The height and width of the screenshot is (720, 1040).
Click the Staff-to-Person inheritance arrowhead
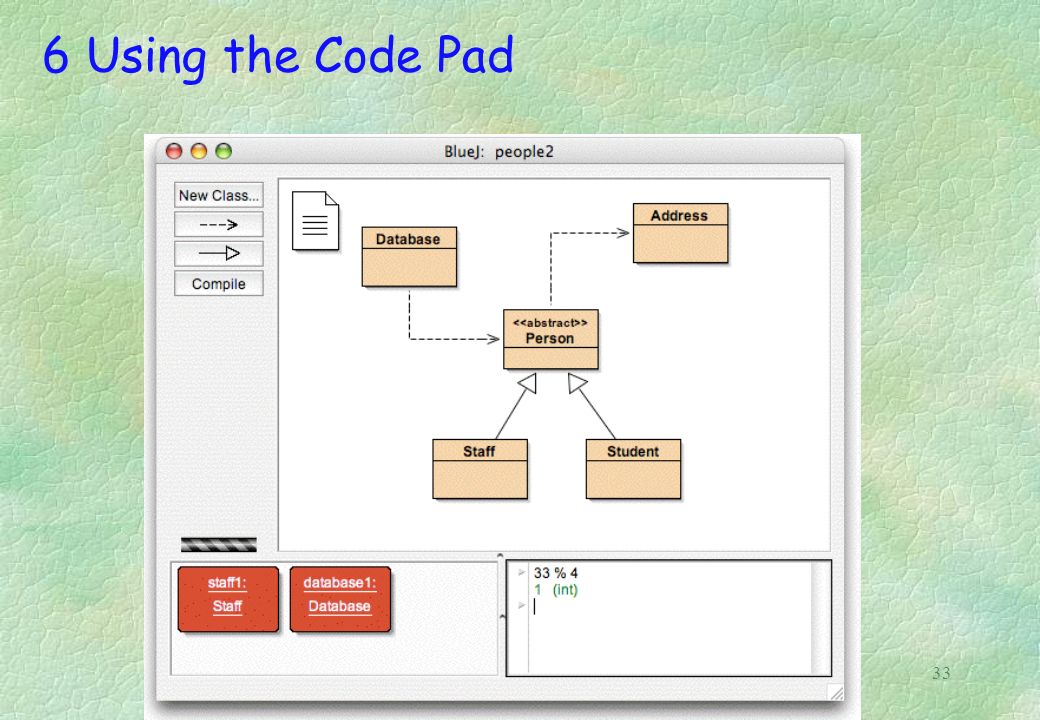point(528,383)
